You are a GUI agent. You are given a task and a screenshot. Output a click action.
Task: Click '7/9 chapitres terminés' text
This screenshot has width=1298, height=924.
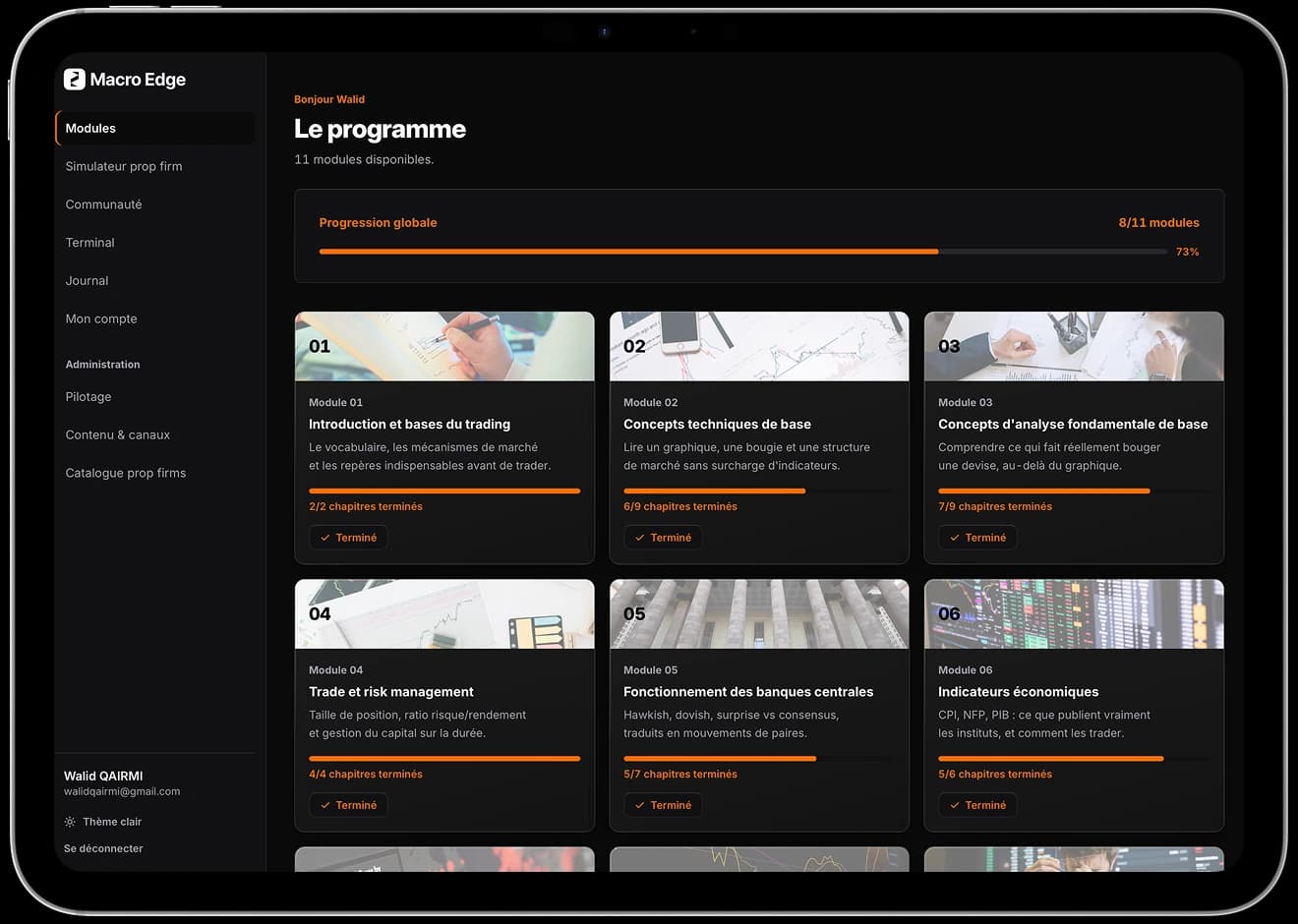[995, 507]
